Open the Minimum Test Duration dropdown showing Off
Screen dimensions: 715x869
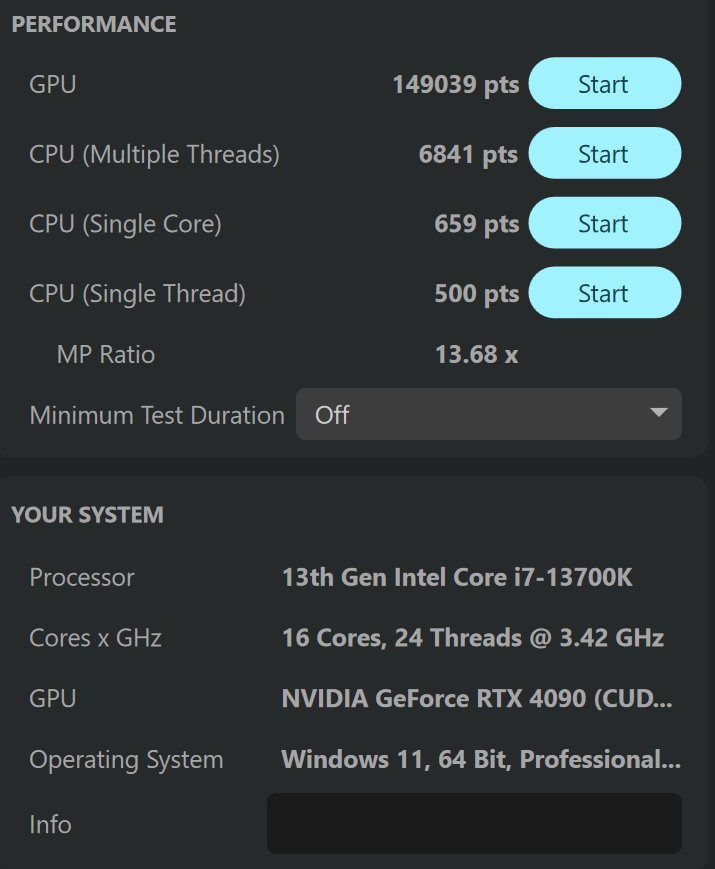click(489, 414)
